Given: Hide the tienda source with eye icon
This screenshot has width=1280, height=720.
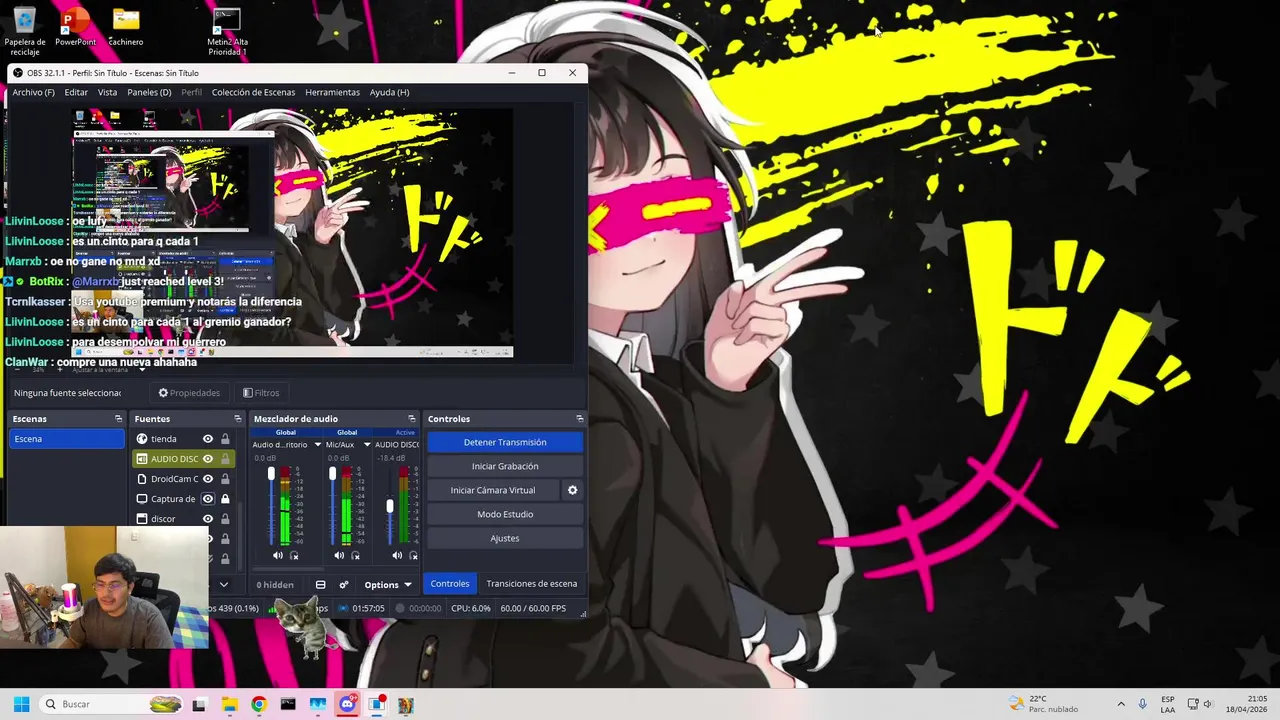Looking at the screenshot, I should (208, 439).
